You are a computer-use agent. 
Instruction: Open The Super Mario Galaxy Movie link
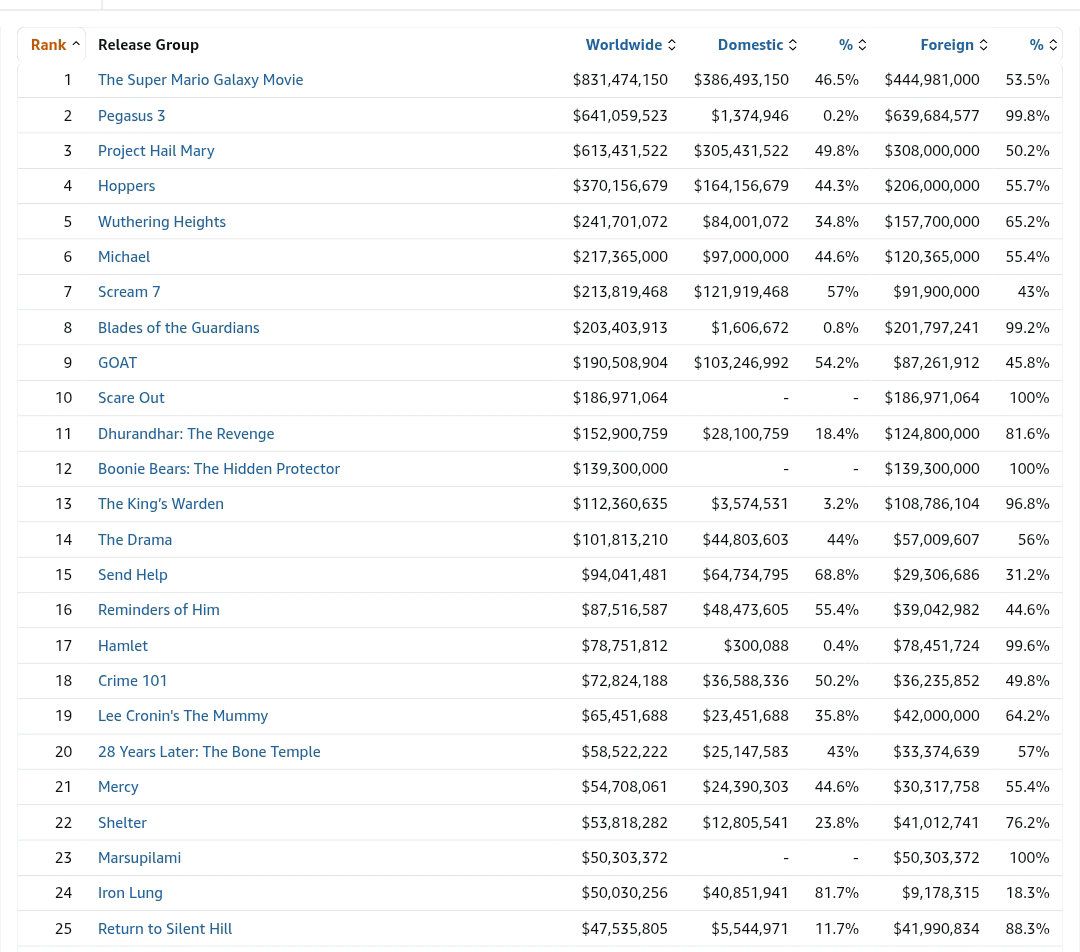click(x=200, y=79)
